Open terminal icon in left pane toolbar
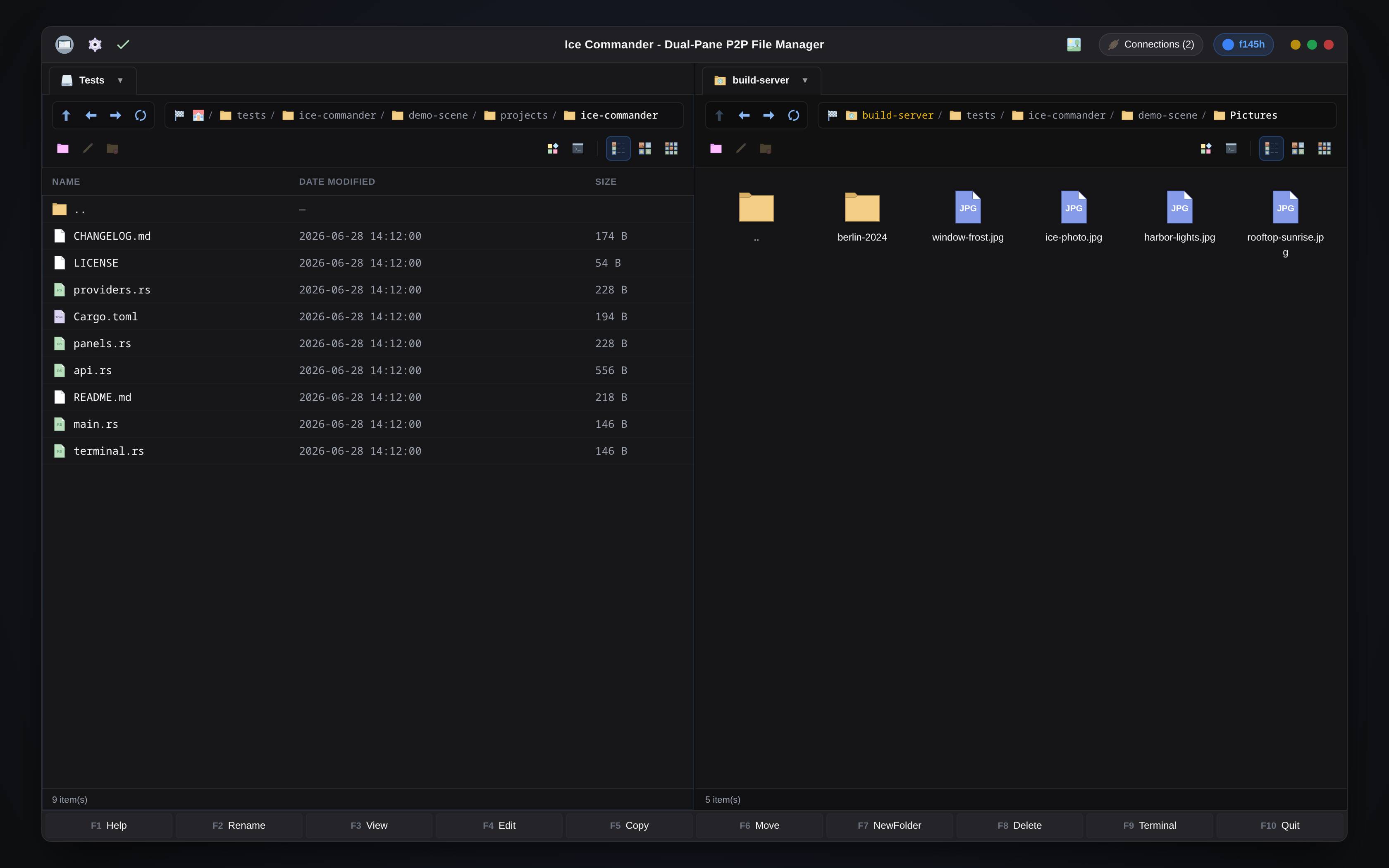 pos(578,149)
